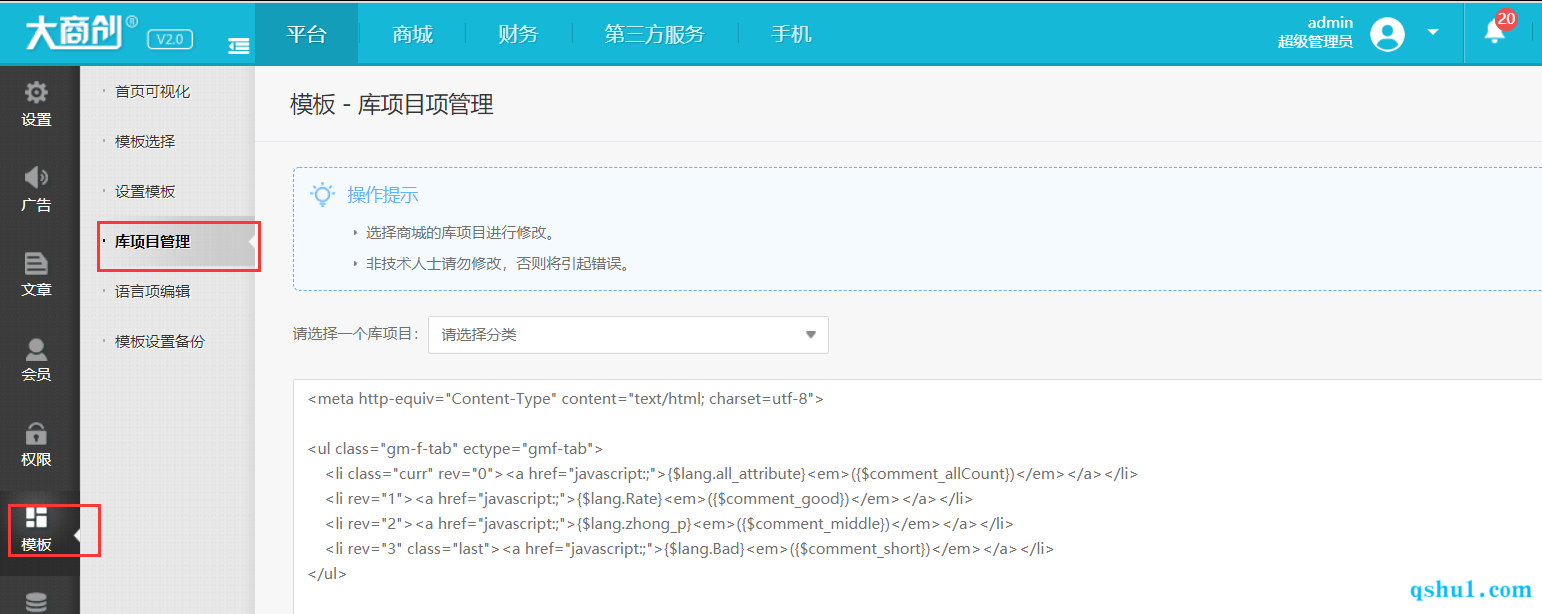
Task: Click the 模板 - 库项目项管理 page title
Action: [392, 104]
